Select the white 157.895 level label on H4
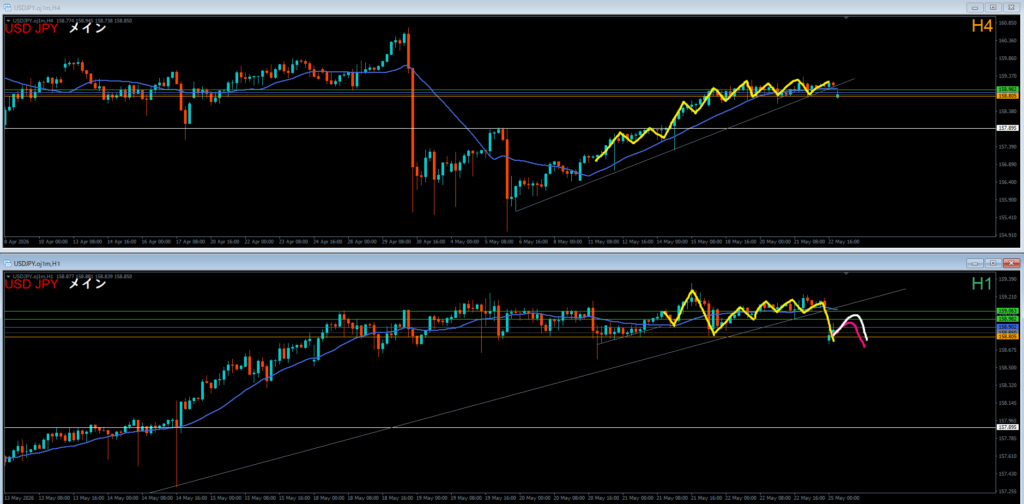Image resolution: width=1024 pixels, height=504 pixels. click(1007, 128)
